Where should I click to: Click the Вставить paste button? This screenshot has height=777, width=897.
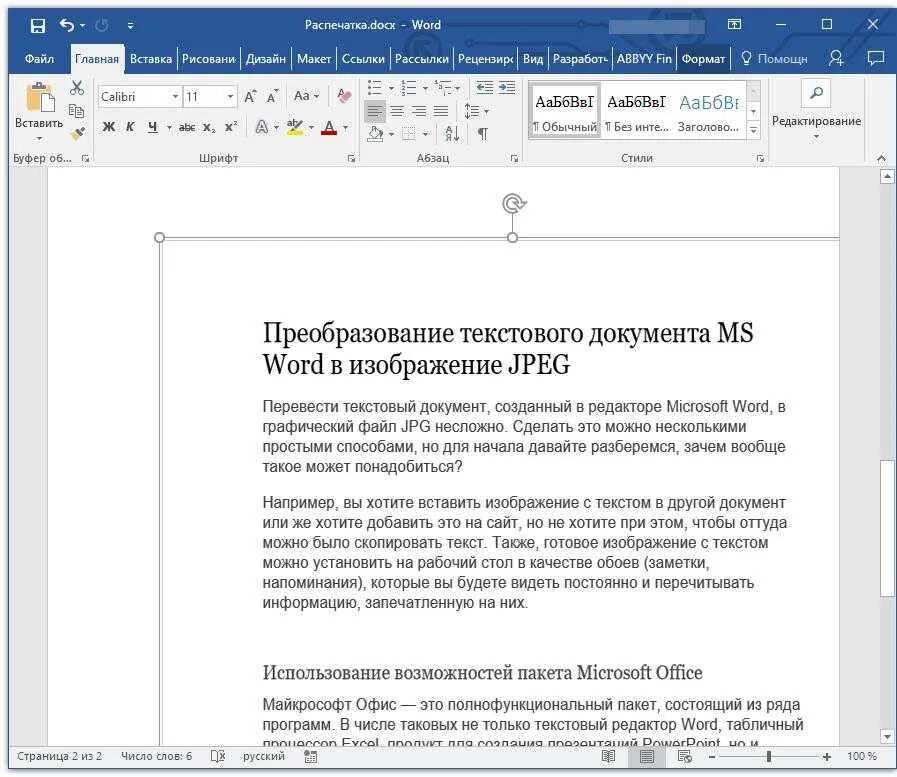(x=39, y=112)
